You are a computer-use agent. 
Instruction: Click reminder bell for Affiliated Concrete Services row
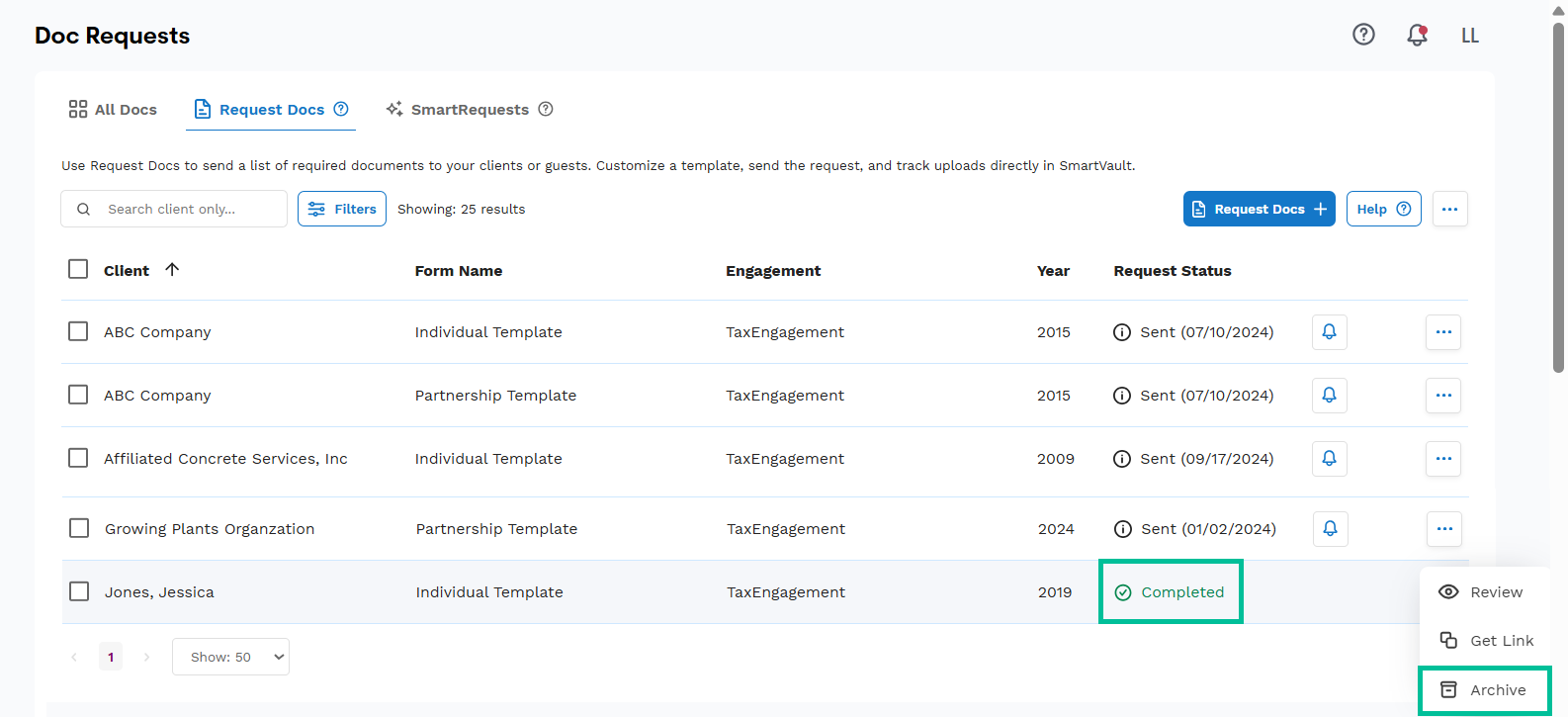point(1329,458)
